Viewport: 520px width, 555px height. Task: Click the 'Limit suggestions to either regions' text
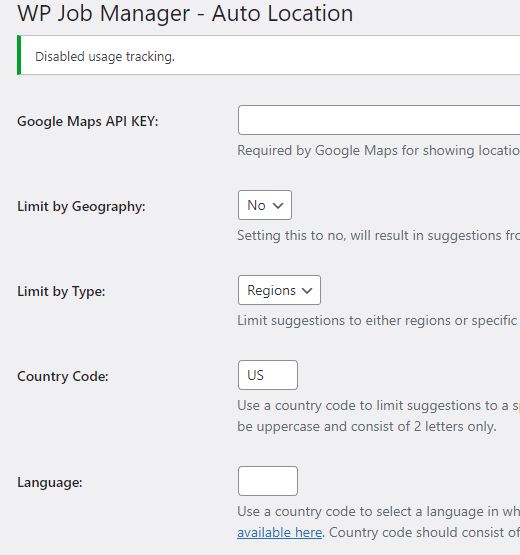[378, 320]
